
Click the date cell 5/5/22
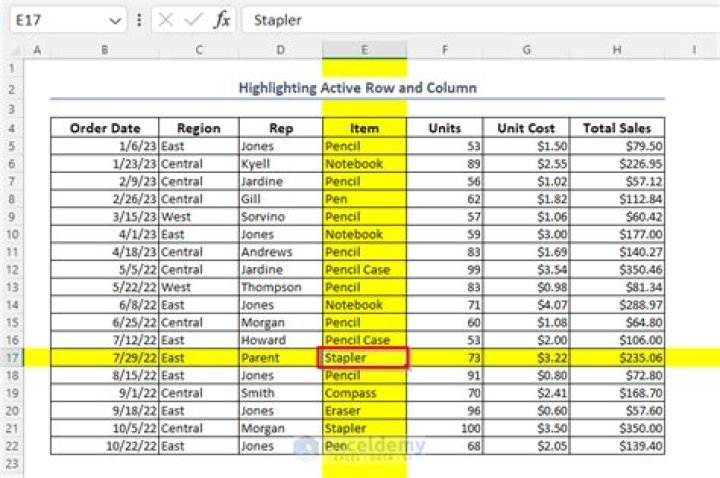click(x=105, y=270)
